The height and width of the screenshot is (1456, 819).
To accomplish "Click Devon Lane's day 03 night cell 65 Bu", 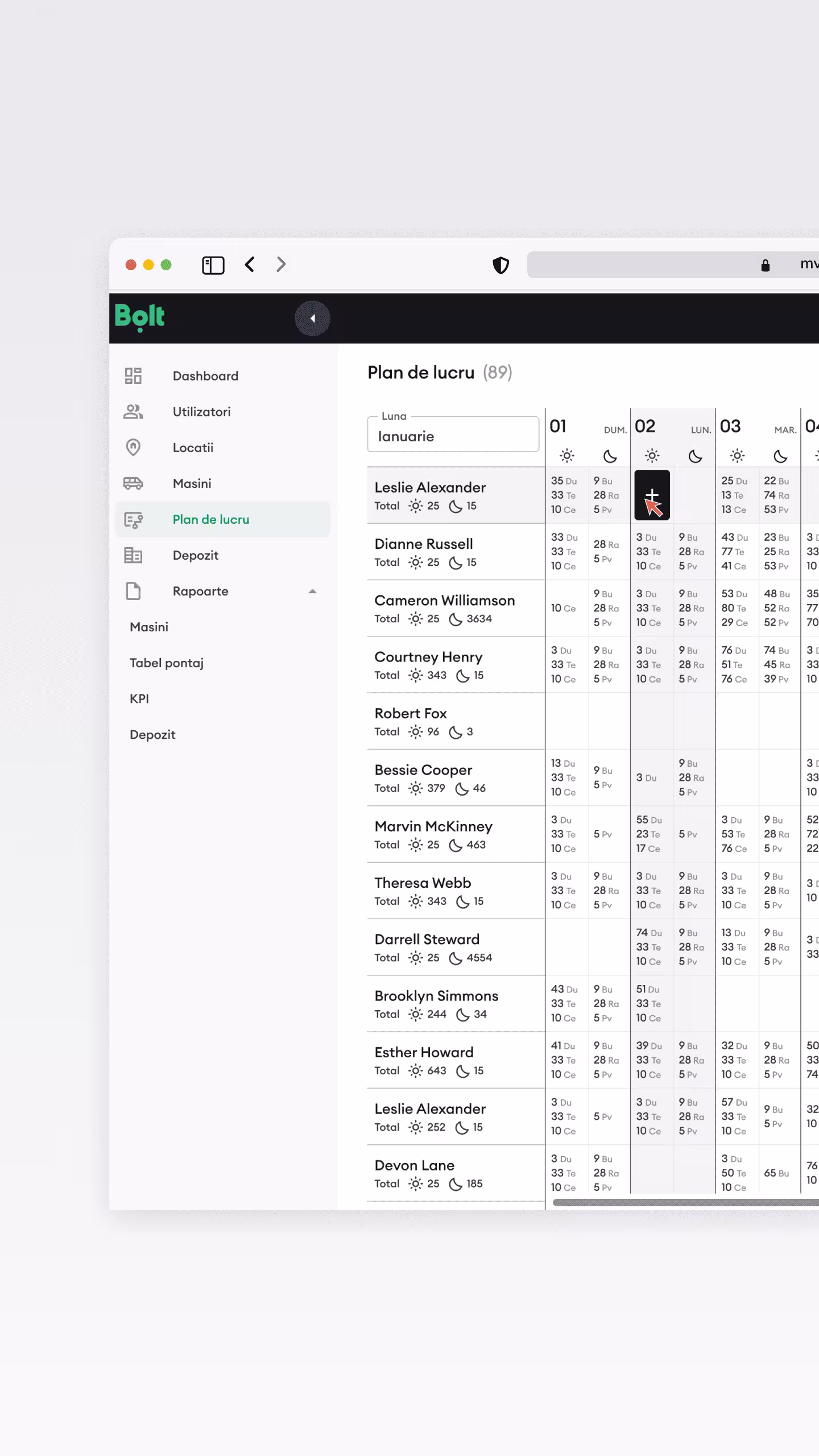I will 780,1173.
